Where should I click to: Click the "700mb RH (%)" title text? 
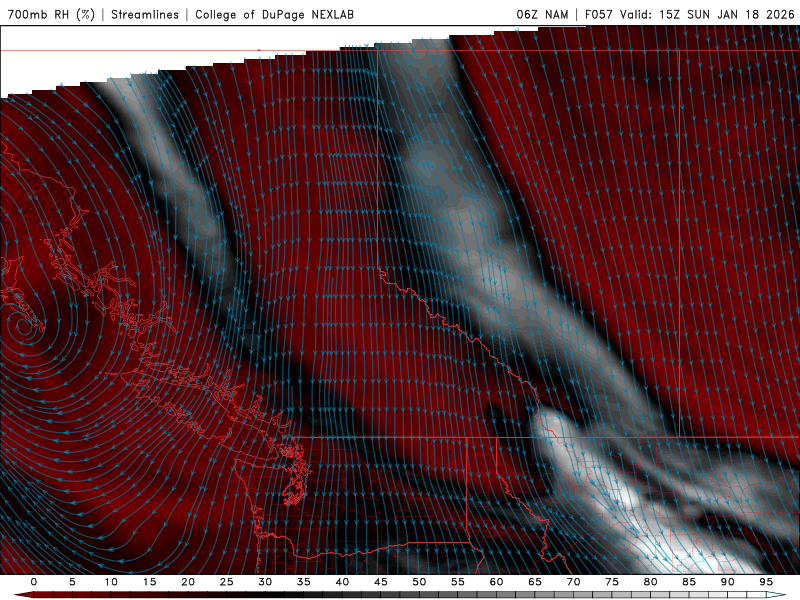(51, 14)
